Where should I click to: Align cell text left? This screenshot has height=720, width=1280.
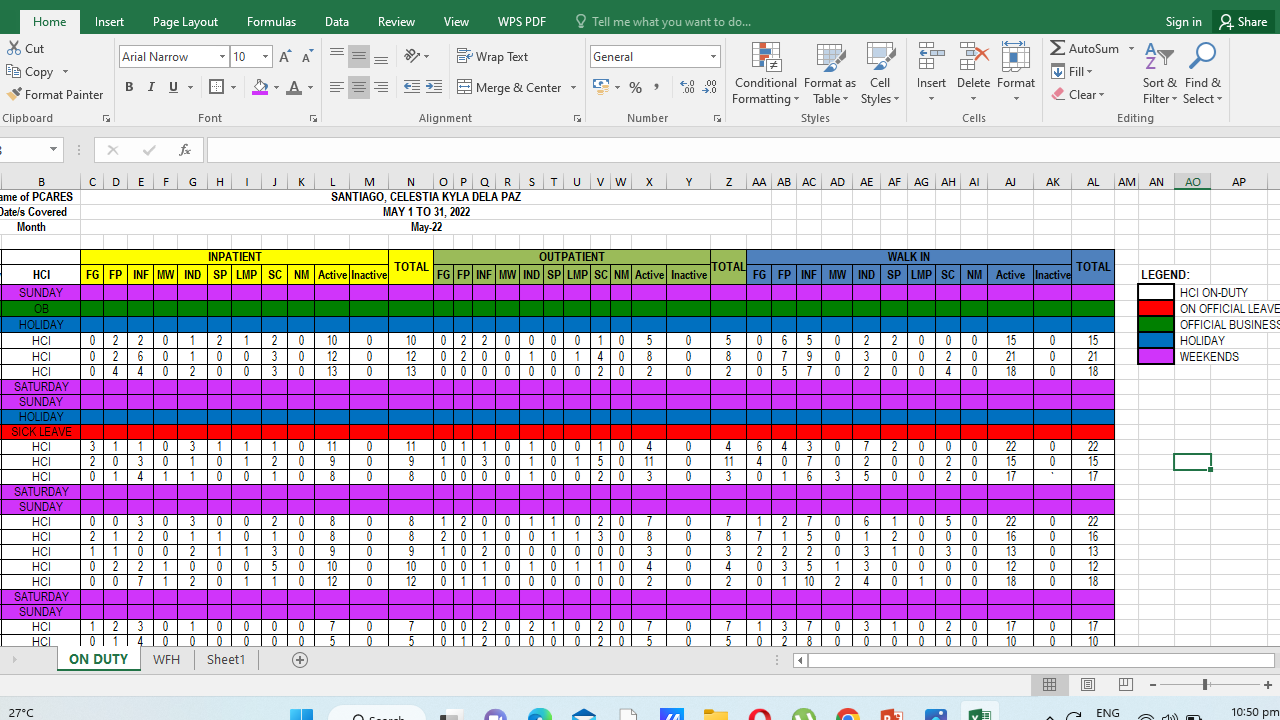[337, 88]
